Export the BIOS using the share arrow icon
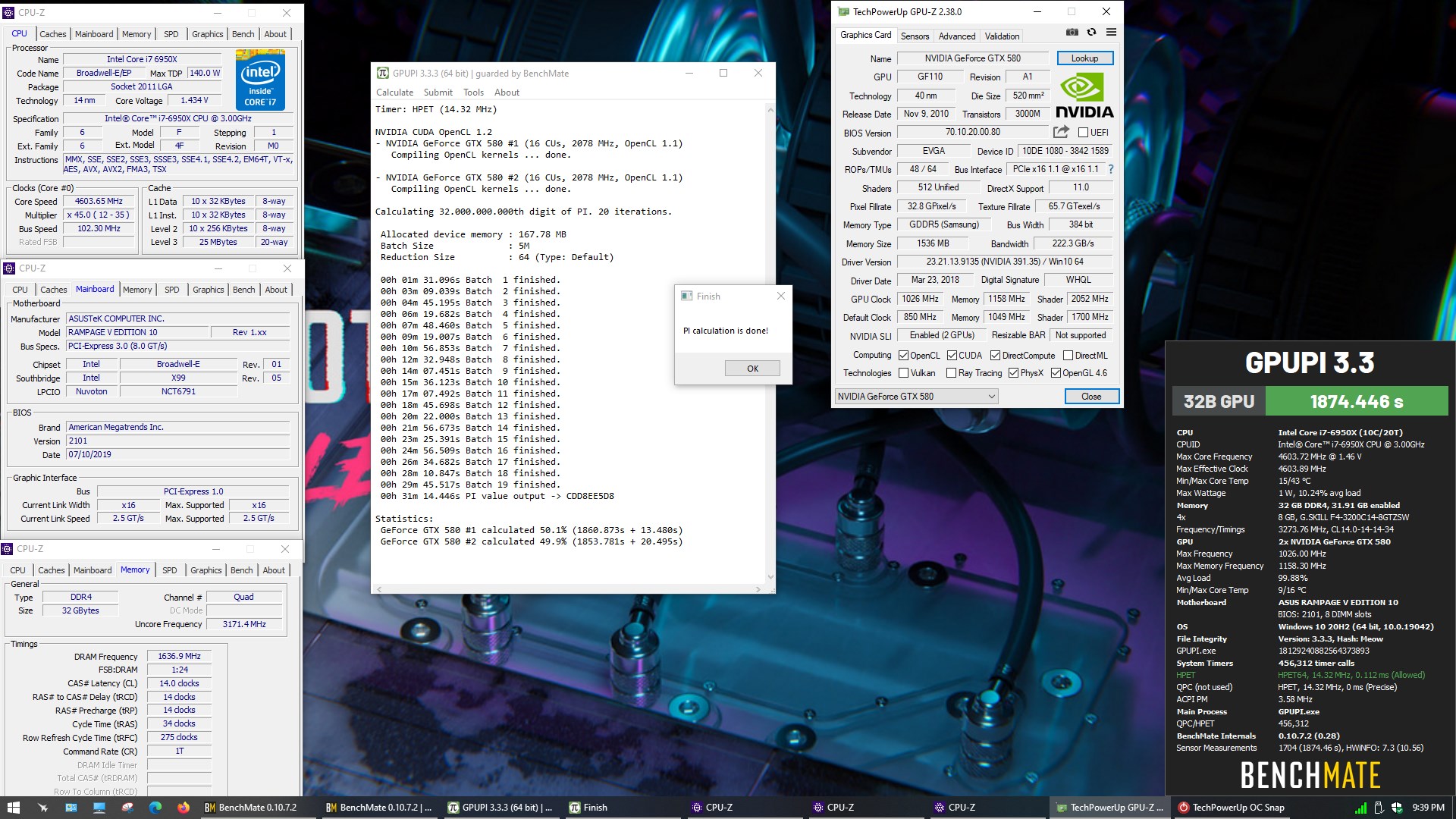This screenshot has width=1456, height=819. click(x=1061, y=132)
